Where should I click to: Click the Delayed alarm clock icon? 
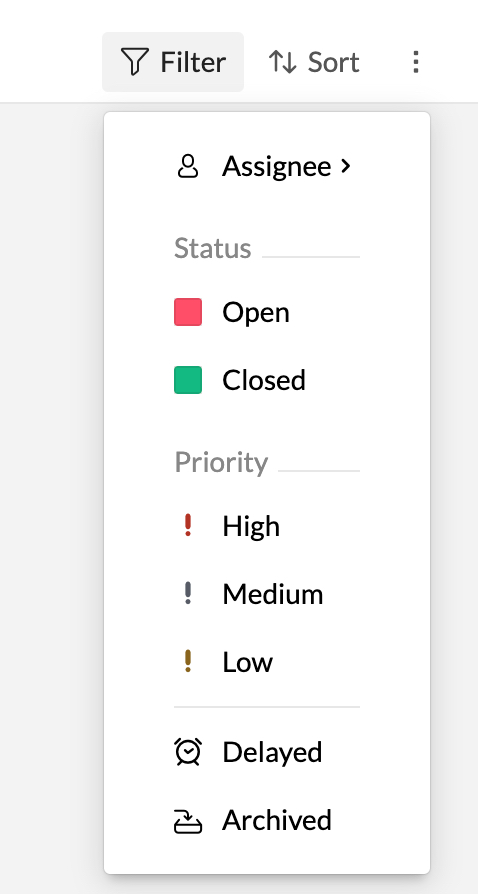pyautogui.click(x=188, y=751)
